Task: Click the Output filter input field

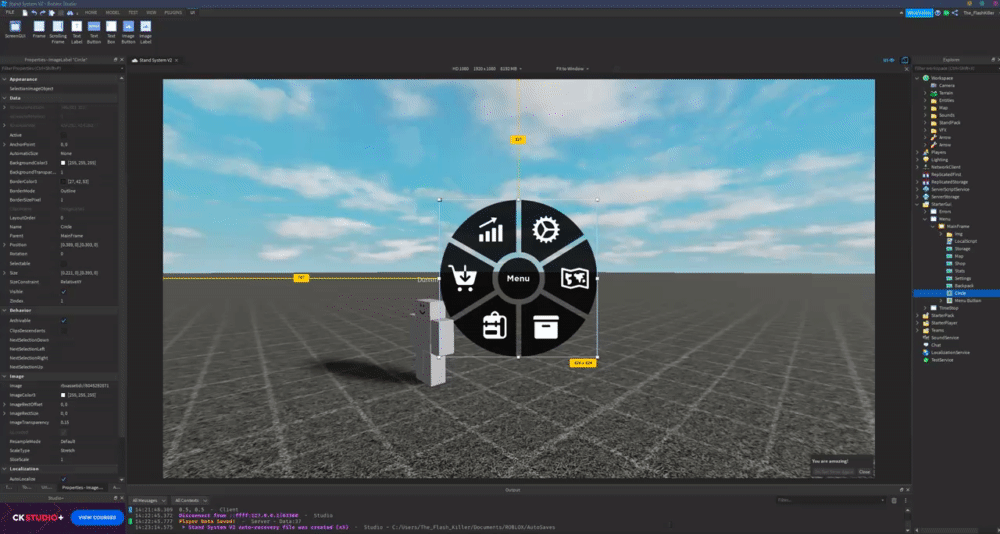Action: click(x=831, y=501)
